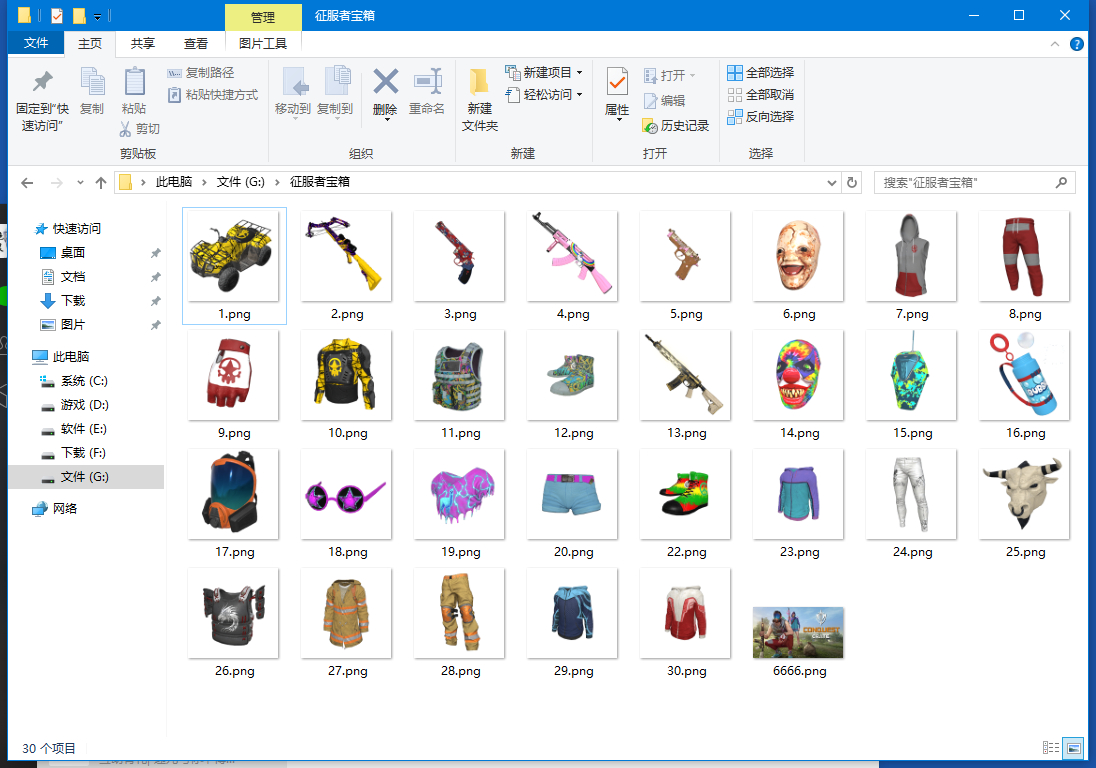Select the 4.png pink rifle thumbnail

coord(572,256)
